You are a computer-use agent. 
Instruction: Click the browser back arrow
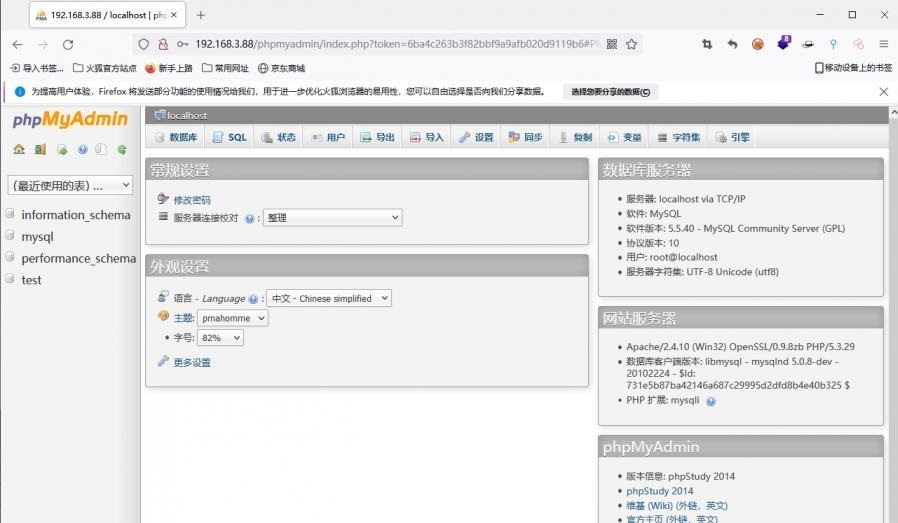point(18,44)
